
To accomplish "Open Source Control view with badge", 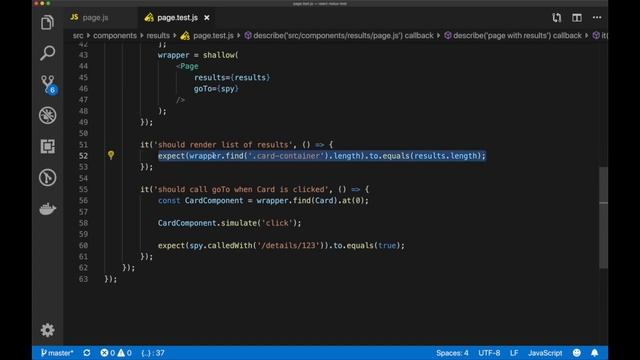I will tap(48, 84).
